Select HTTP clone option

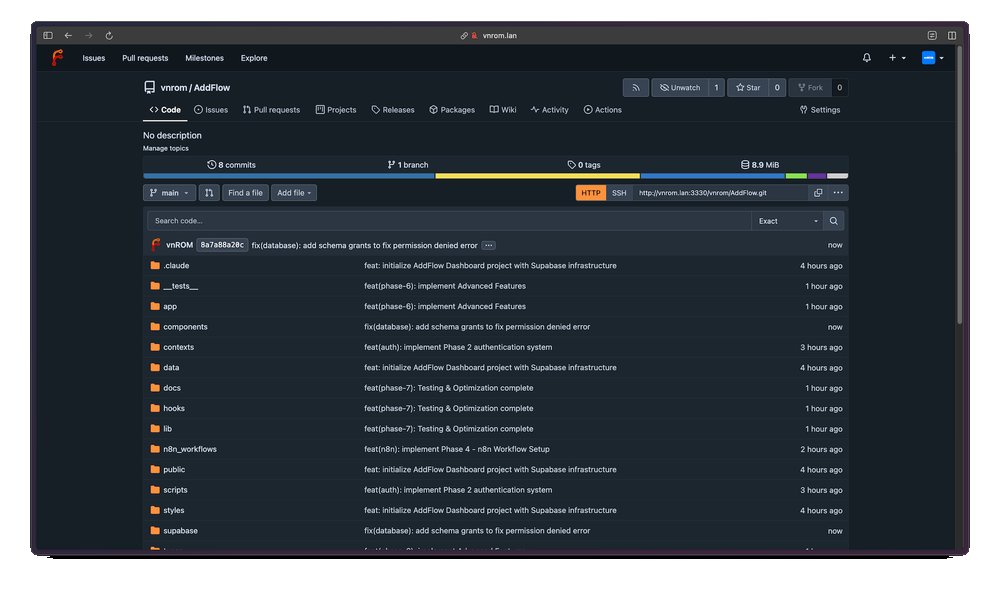591,193
